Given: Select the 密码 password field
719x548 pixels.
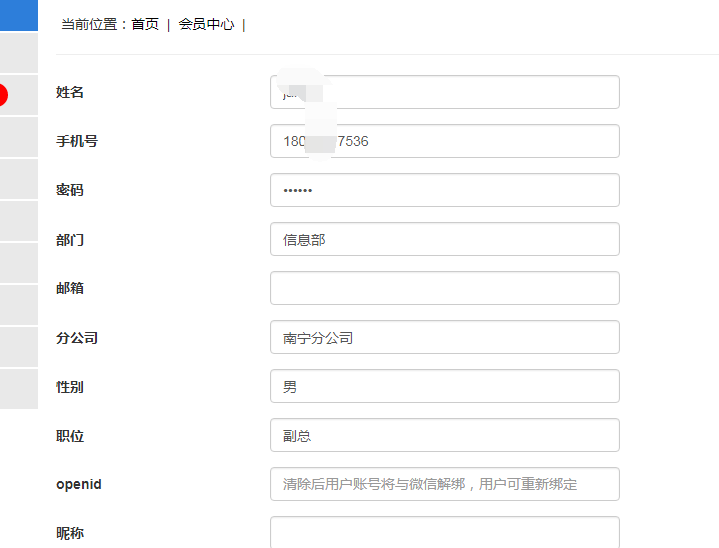Looking at the screenshot, I should pos(445,190).
